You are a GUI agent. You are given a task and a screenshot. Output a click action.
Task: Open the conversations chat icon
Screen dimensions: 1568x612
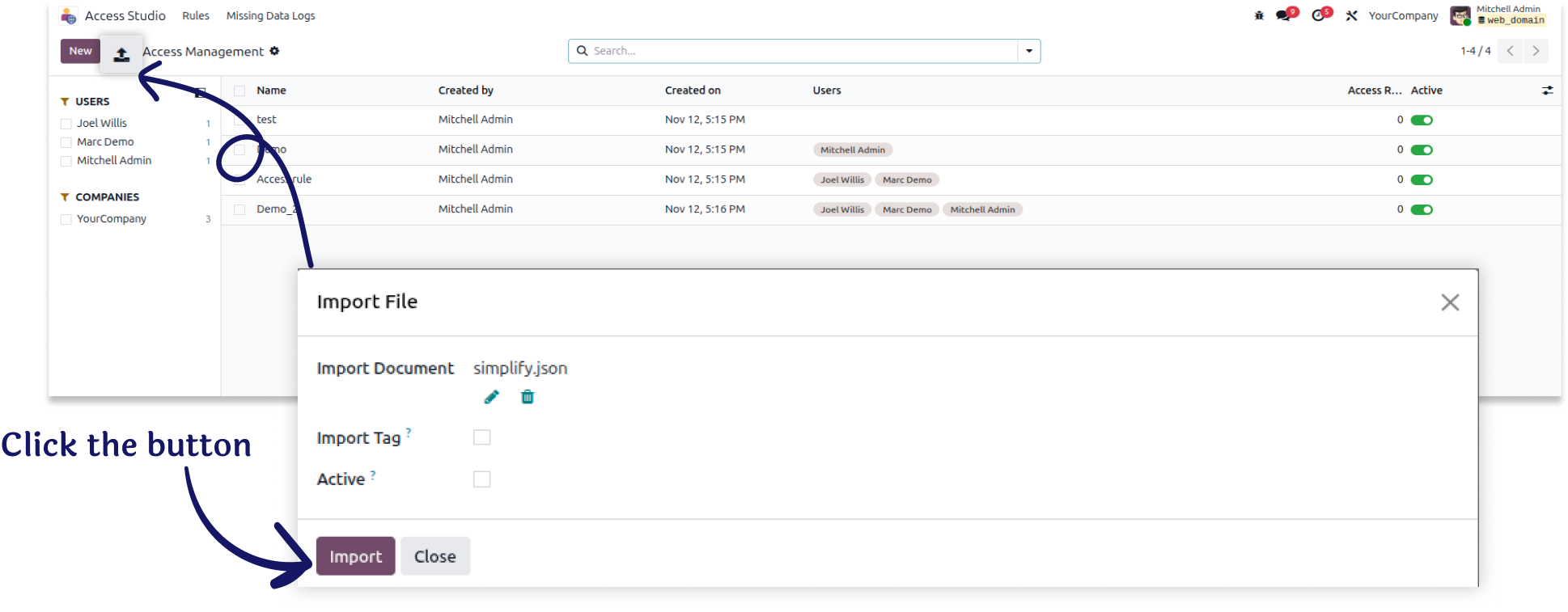[x=1285, y=15]
